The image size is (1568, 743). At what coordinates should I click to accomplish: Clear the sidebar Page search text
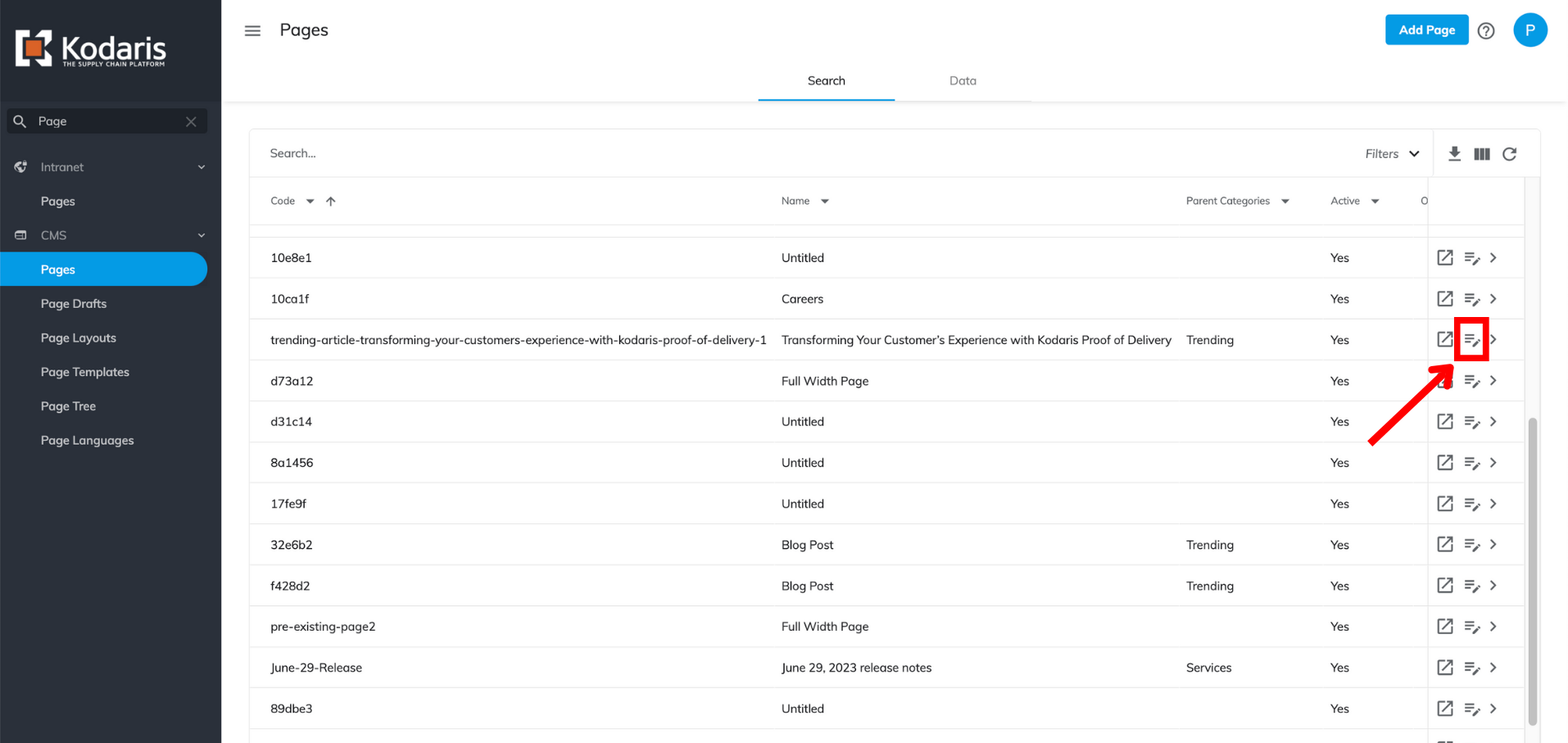click(x=191, y=121)
